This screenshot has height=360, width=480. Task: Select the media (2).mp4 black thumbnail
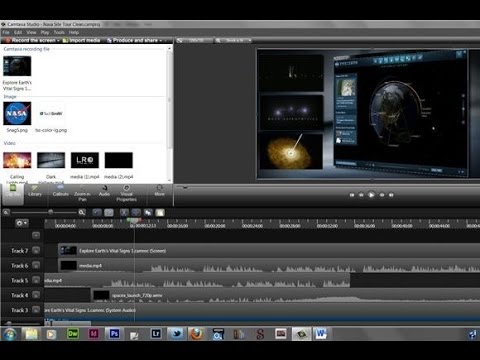(x=119, y=160)
